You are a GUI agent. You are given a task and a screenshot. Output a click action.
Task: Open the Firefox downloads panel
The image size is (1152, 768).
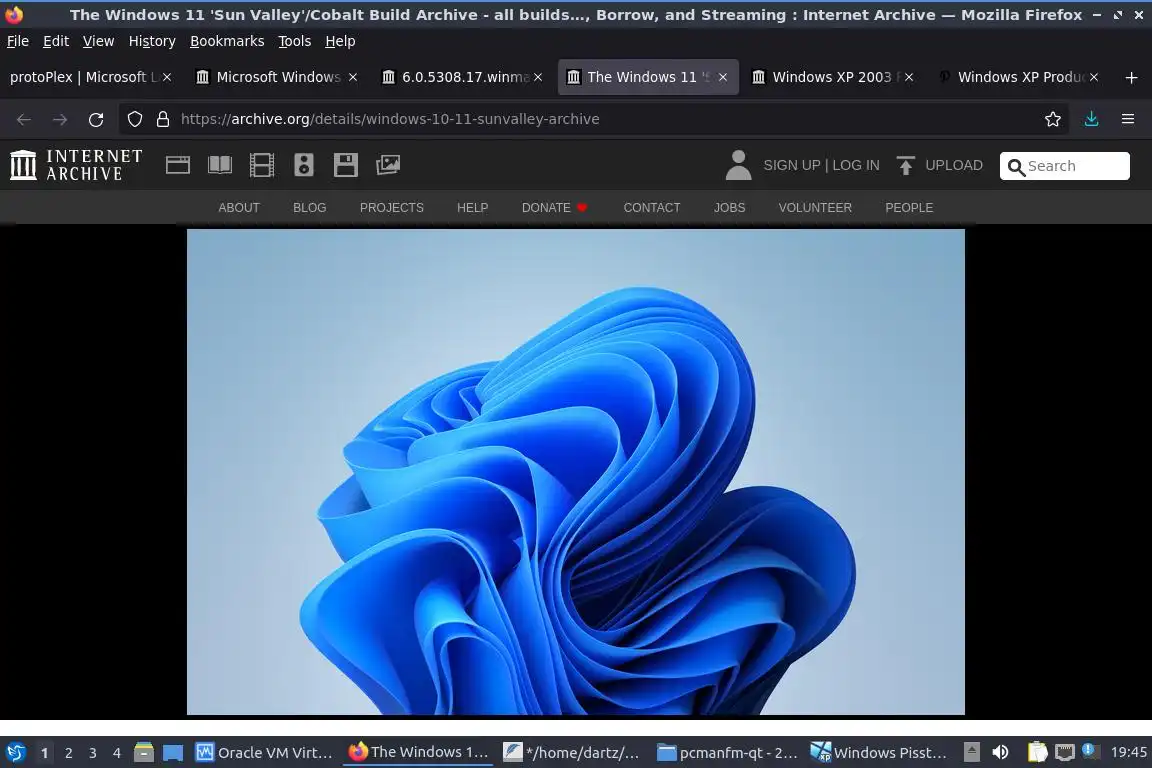1092,119
